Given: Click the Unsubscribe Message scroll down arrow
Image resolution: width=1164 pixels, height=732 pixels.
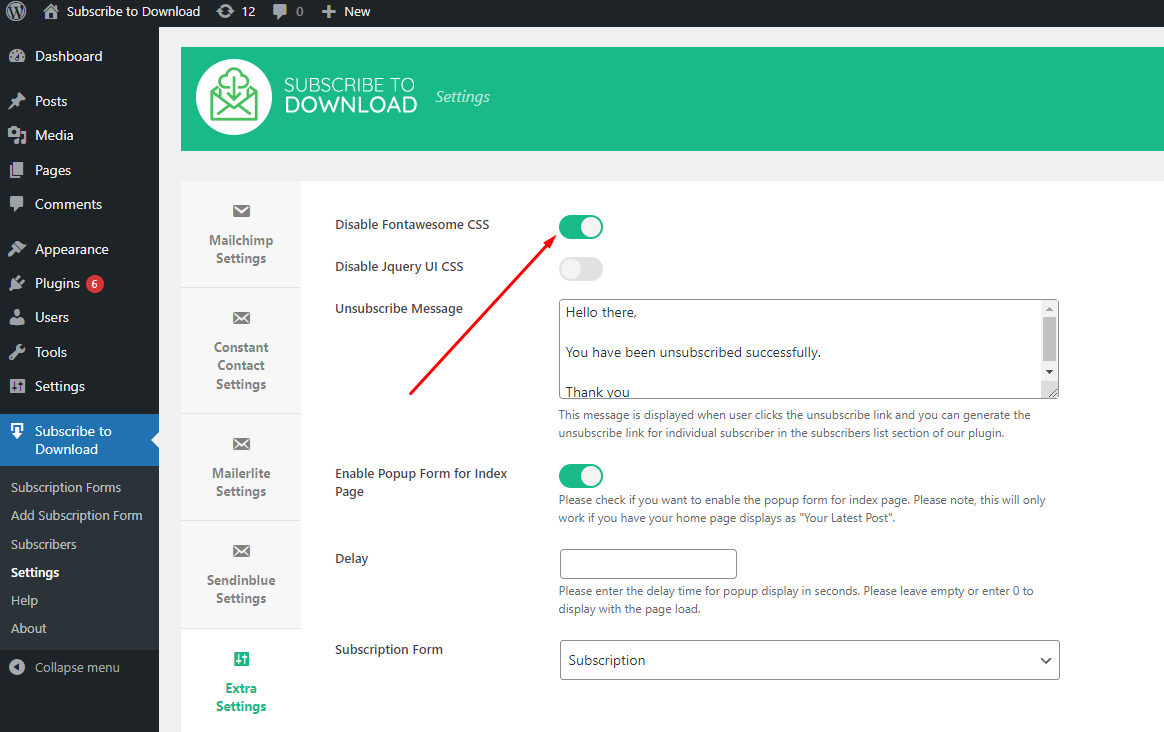Looking at the screenshot, I should (1049, 372).
